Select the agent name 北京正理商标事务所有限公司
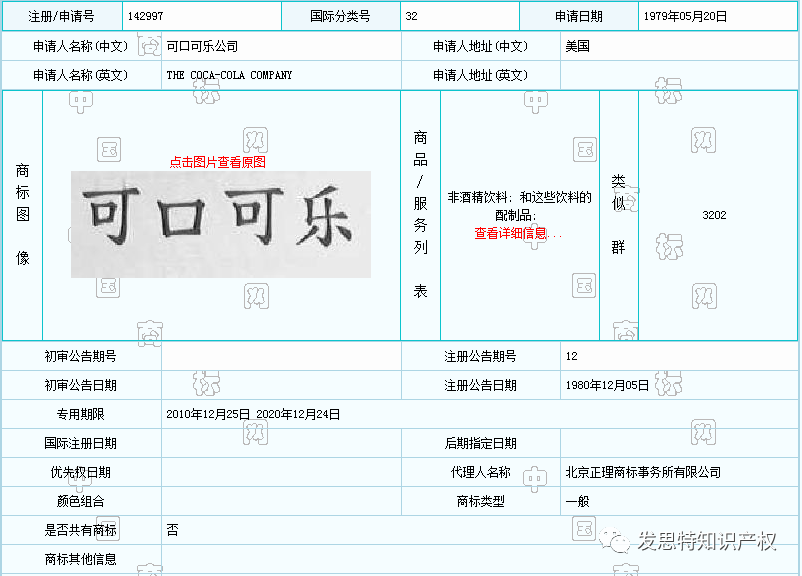 pos(642,472)
